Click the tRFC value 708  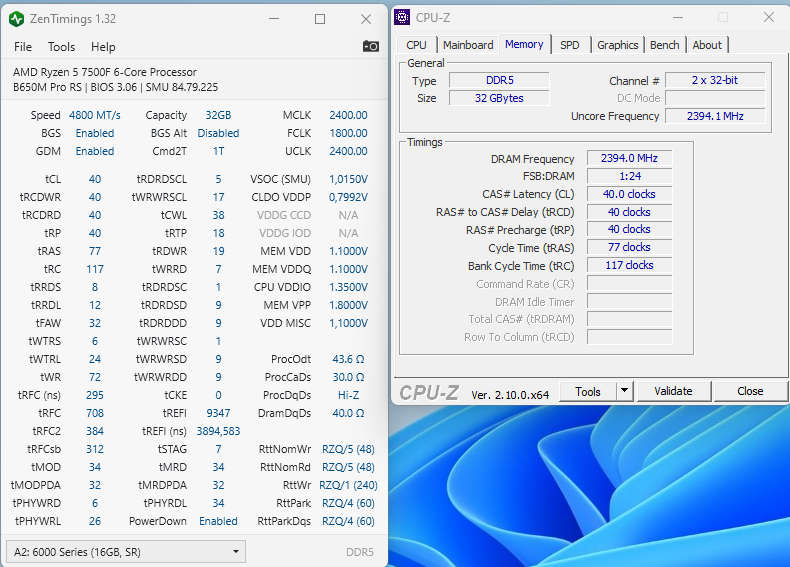coord(95,413)
